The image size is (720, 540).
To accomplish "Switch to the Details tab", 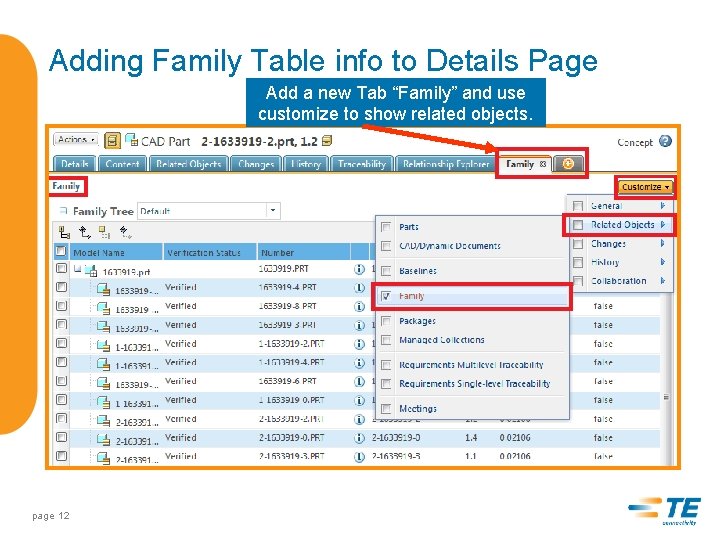I will [74, 164].
